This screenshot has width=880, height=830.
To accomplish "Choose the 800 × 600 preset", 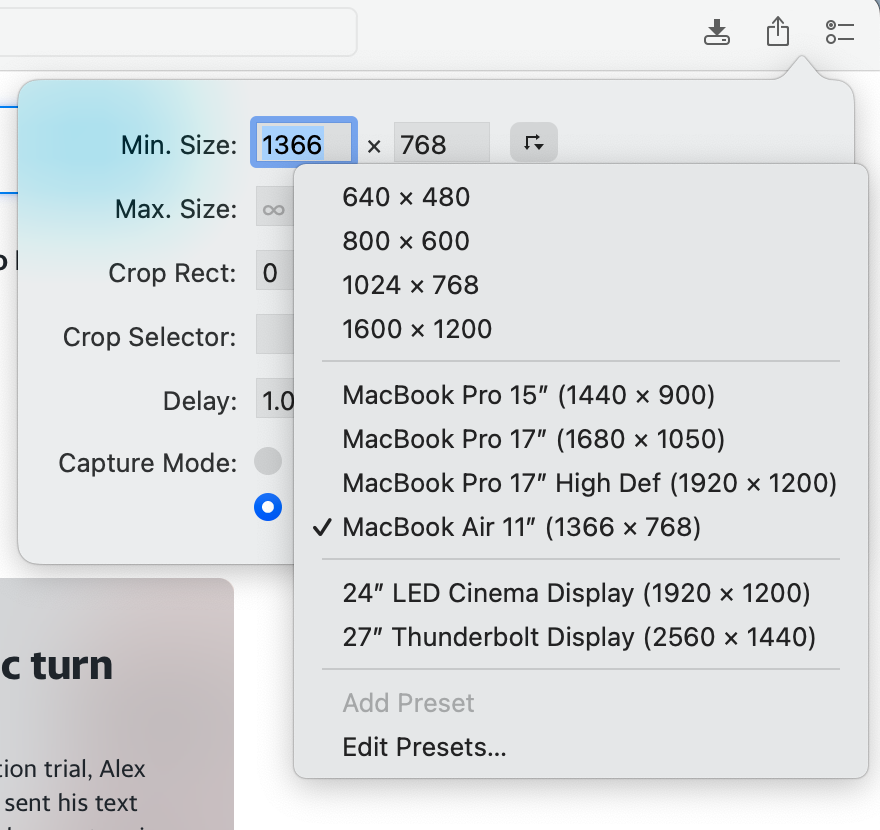I will [x=581, y=241].
